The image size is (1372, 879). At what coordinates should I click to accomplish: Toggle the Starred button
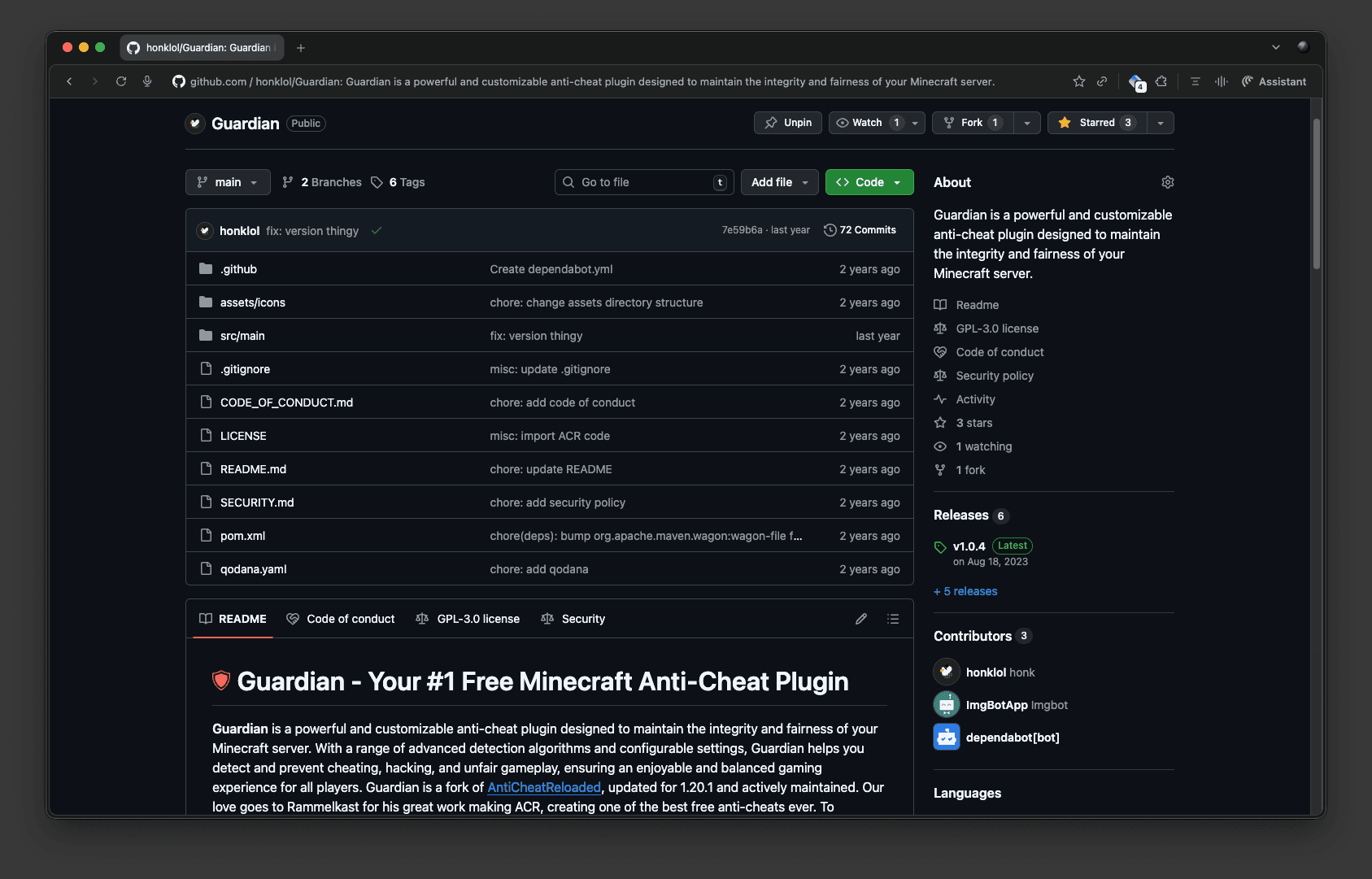point(1097,123)
